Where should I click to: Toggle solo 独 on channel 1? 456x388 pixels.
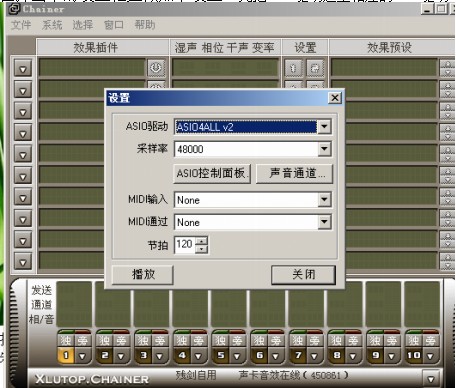(x=66, y=340)
